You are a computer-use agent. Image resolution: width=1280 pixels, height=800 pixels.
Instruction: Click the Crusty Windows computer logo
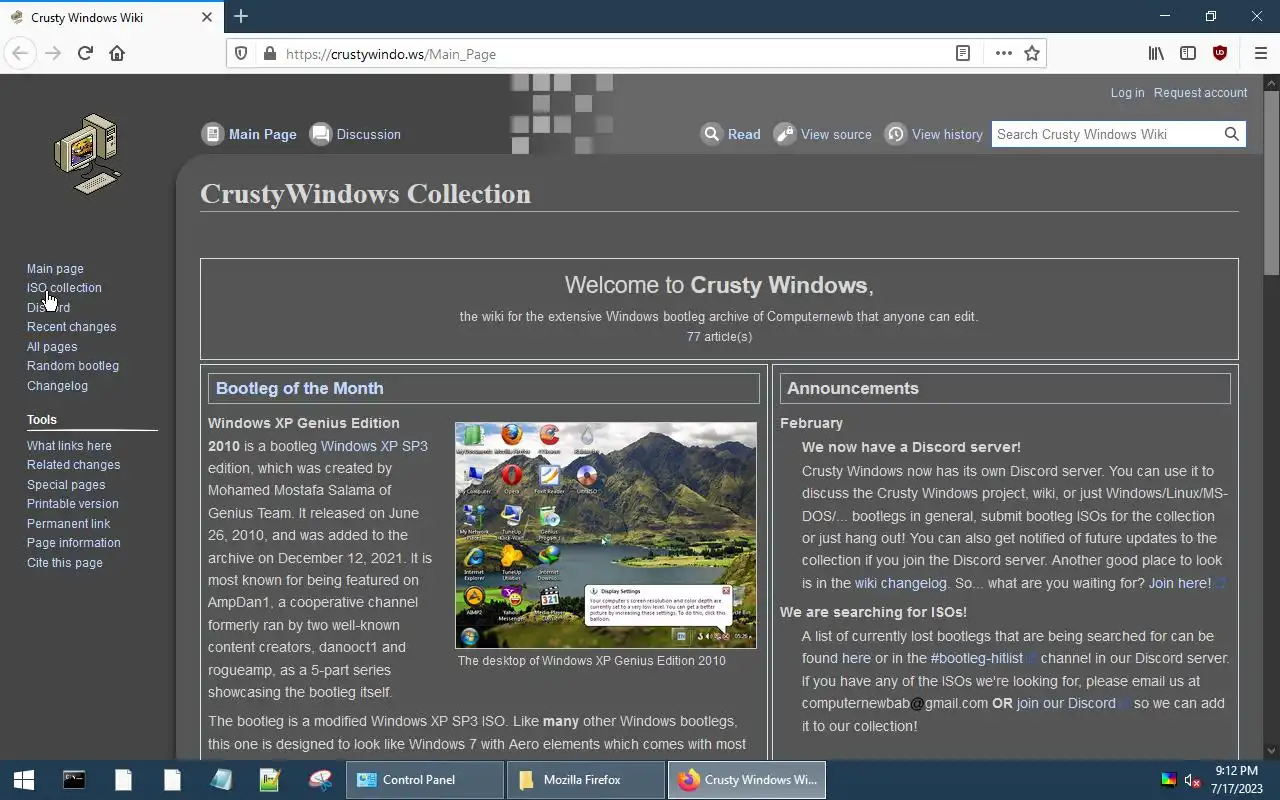[x=87, y=153]
